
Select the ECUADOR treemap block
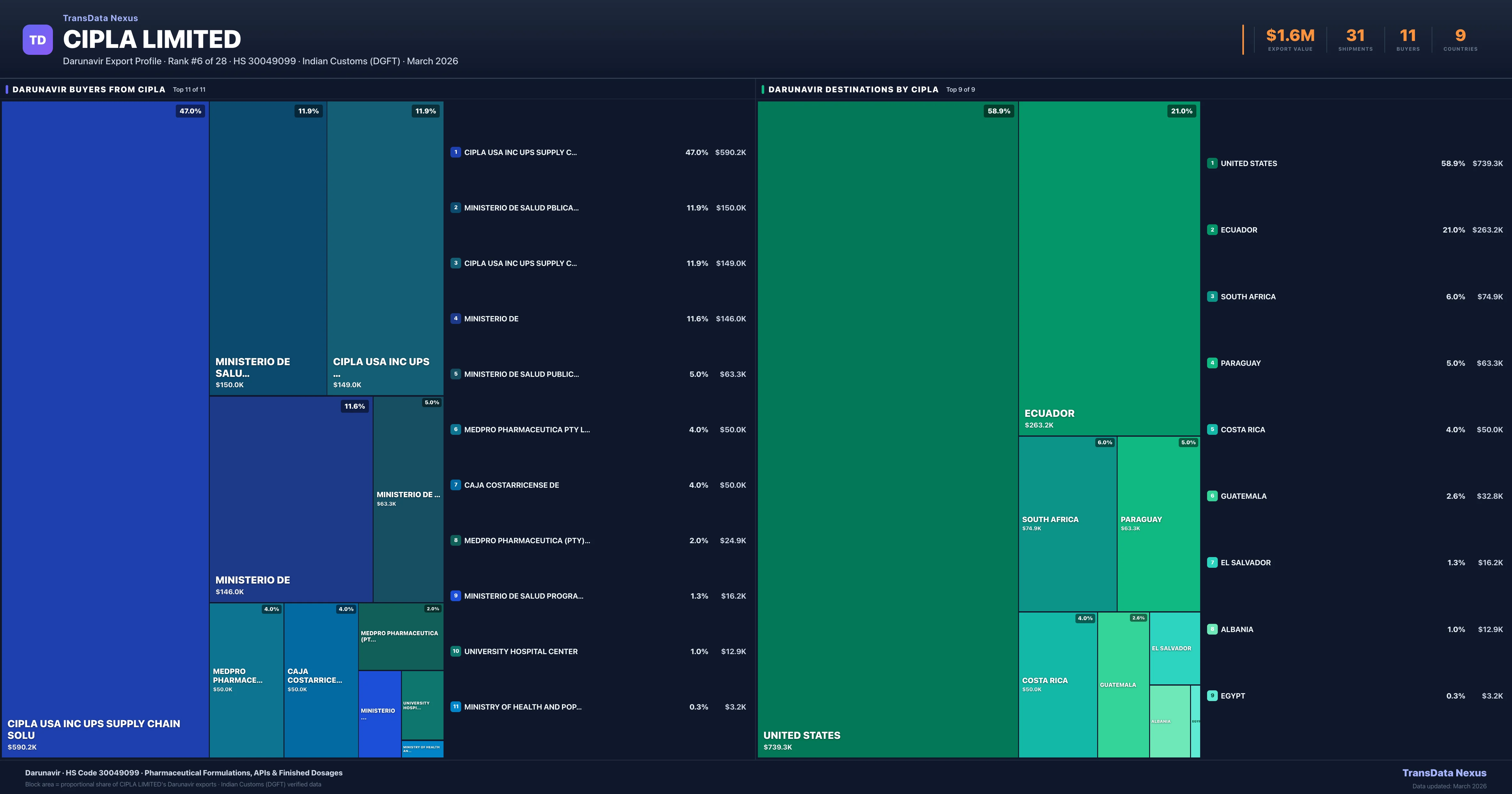pos(1109,268)
